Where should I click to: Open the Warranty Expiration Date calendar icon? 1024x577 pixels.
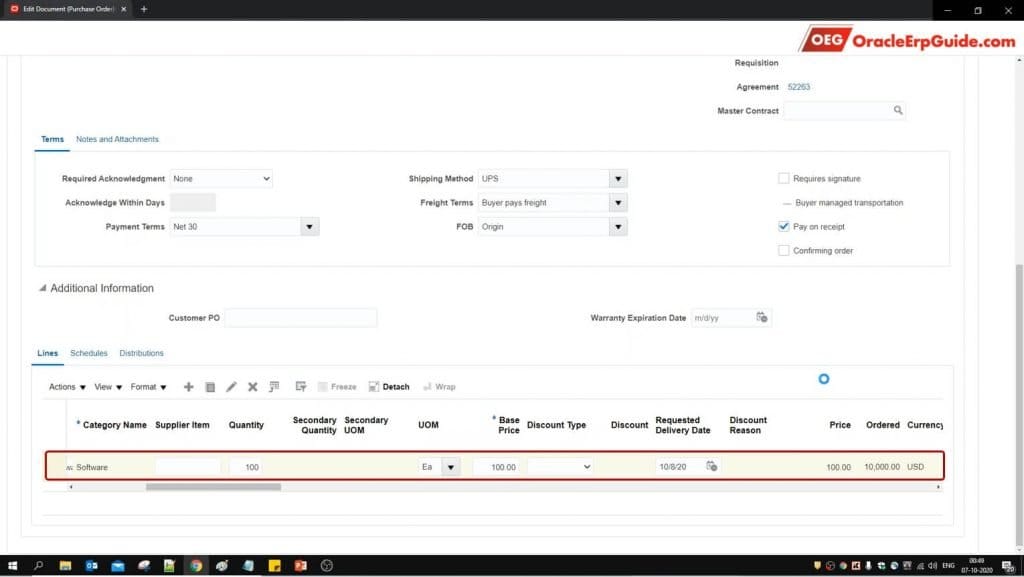tap(762, 318)
